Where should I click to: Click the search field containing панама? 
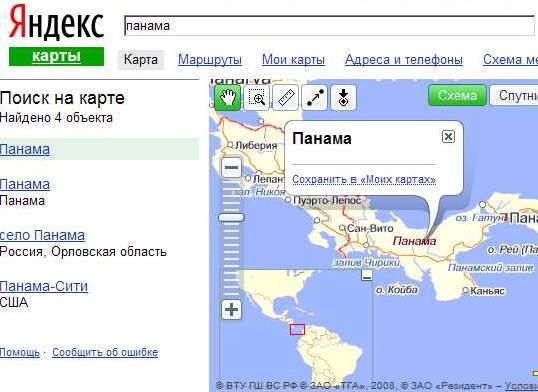[x=329, y=26]
